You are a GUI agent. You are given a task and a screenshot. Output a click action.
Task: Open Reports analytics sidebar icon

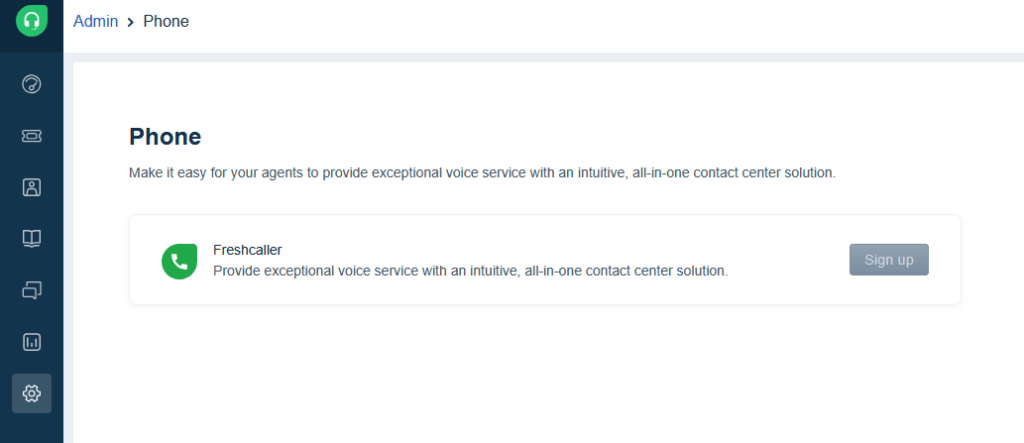click(x=31, y=342)
